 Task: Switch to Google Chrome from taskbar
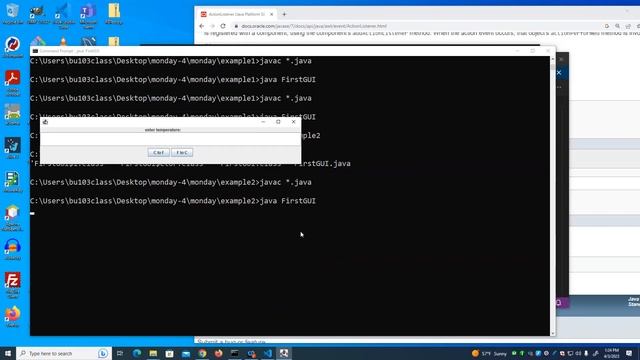click(x=202, y=353)
